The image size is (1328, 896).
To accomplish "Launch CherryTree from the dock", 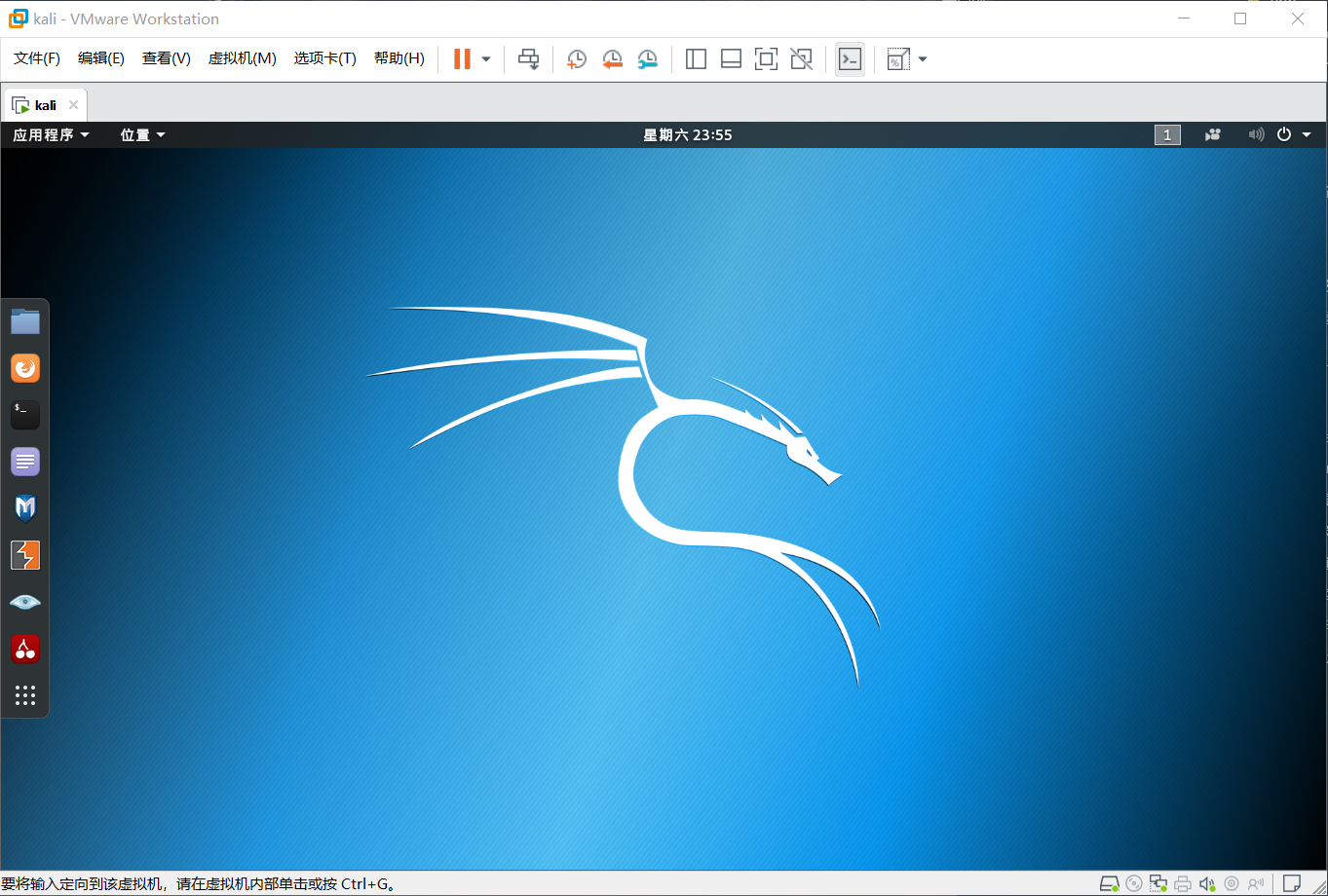I will point(25,649).
